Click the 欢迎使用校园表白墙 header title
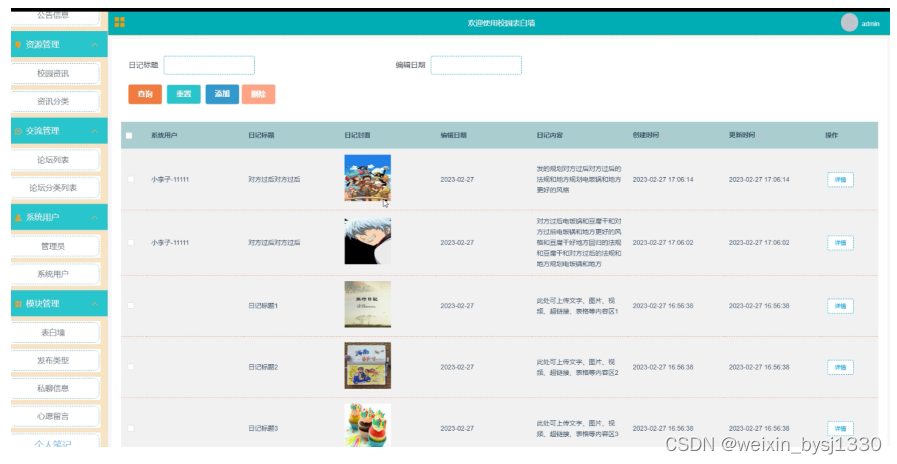The height and width of the screenshot is (464, 897). (501, 23)
